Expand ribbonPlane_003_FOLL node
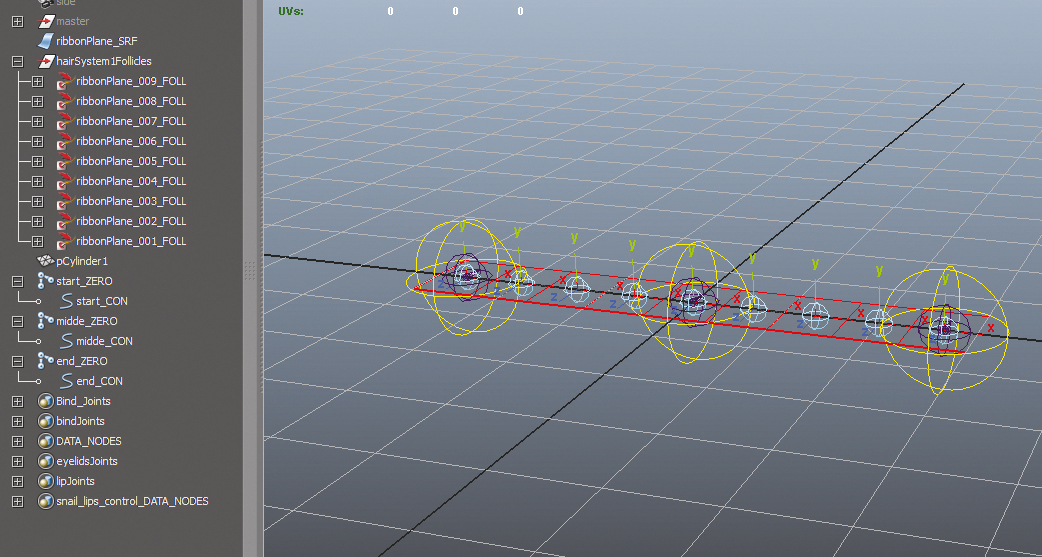This screenshot has width=1042, height=557. pos(38,201)
